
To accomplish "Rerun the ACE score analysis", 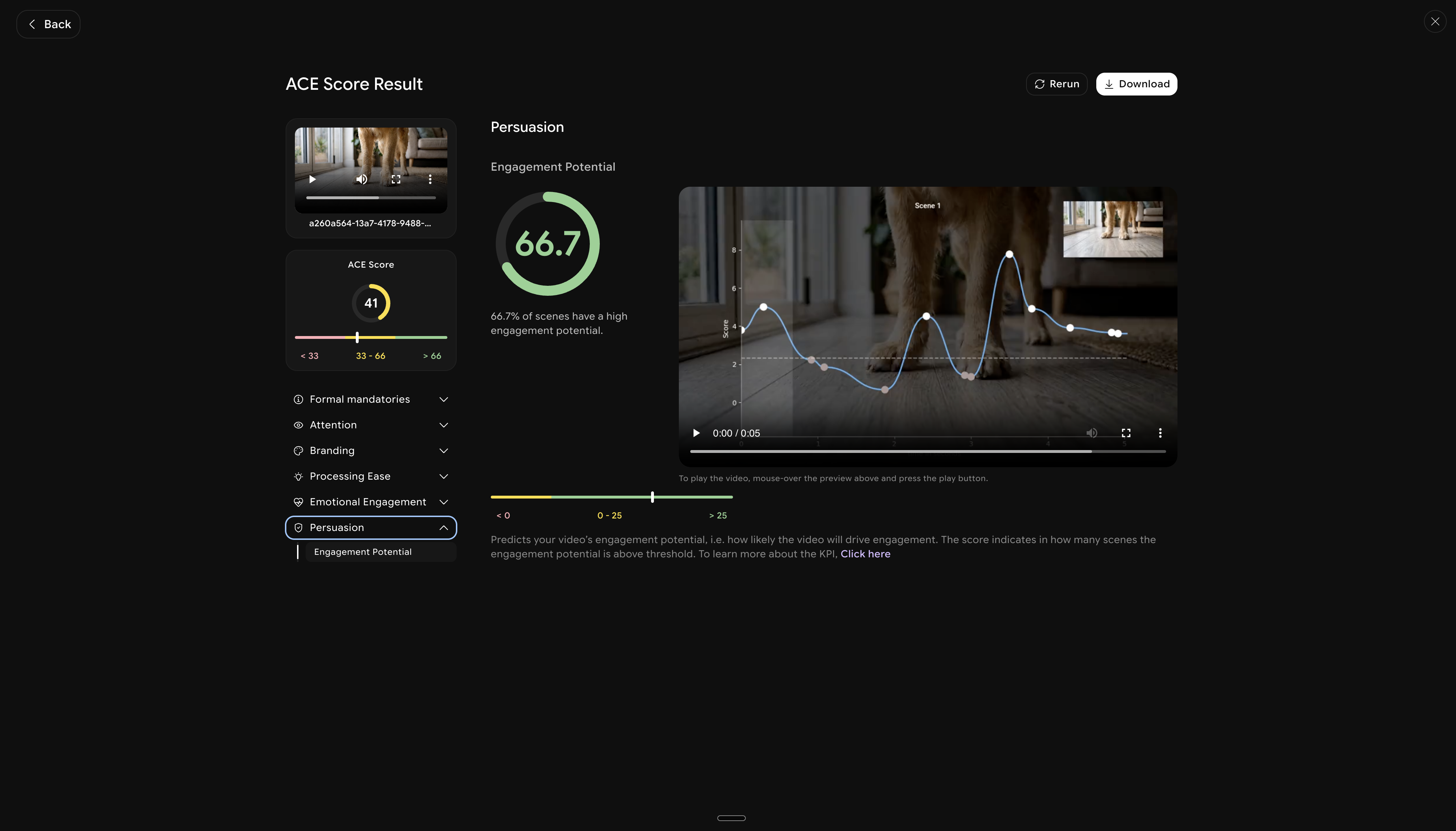I will point(1057,84).
